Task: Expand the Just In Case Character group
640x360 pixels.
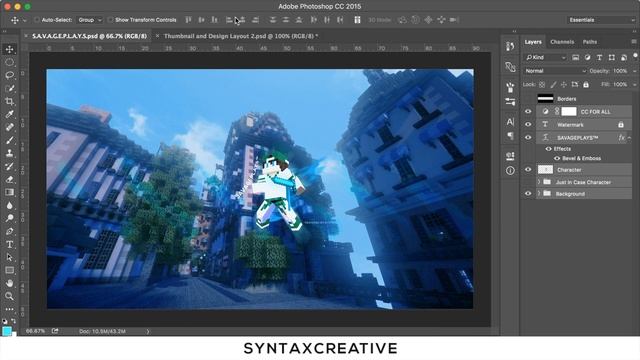Action: tap(539, 182)
